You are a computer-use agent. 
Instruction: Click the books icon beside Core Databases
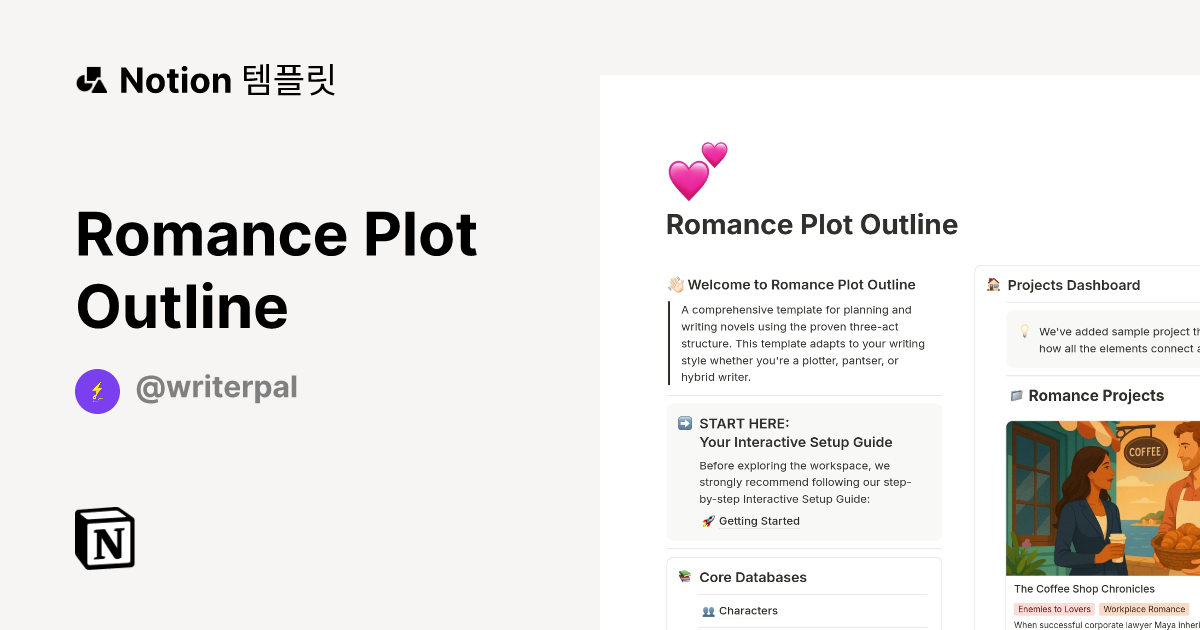click(685, 577)
